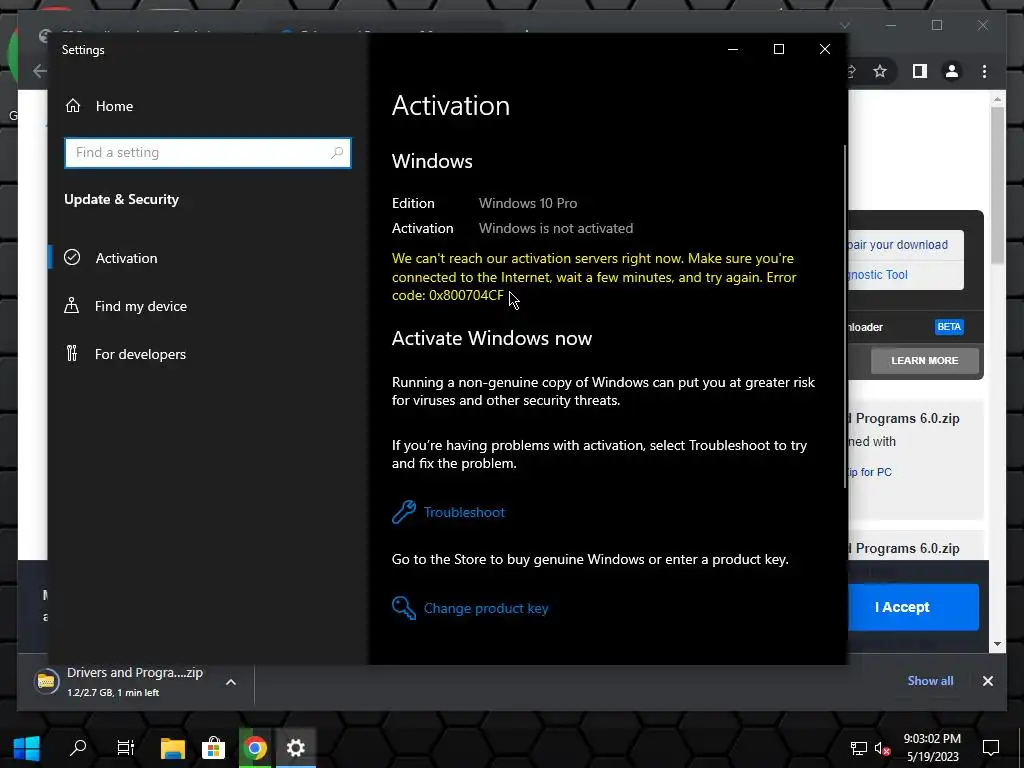The height and width of the screenshot is (768, 1024).
Task: Open taskbar Search
Action: [x=78, y=748]
